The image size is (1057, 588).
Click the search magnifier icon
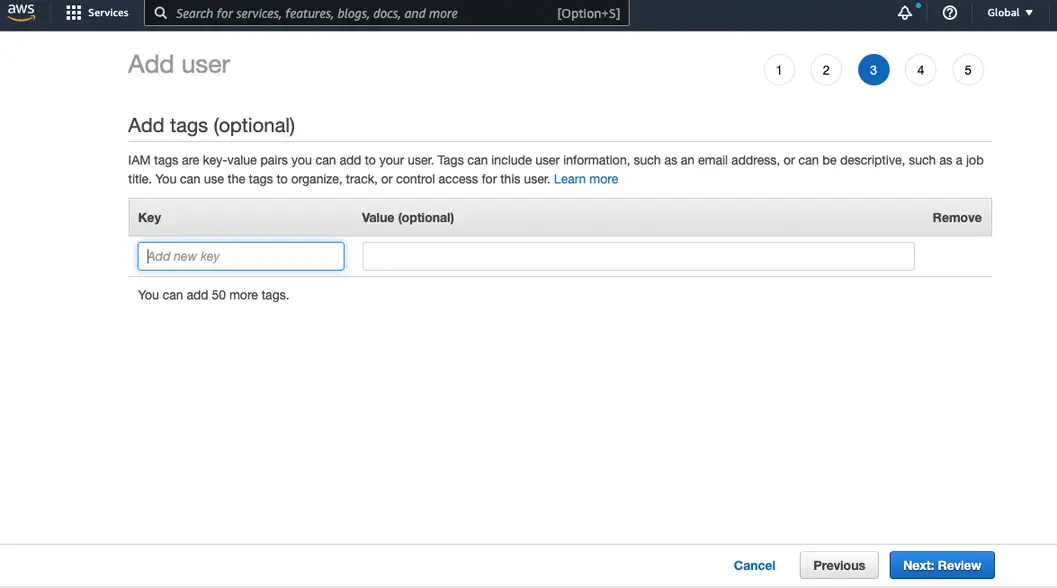[161, 14]
